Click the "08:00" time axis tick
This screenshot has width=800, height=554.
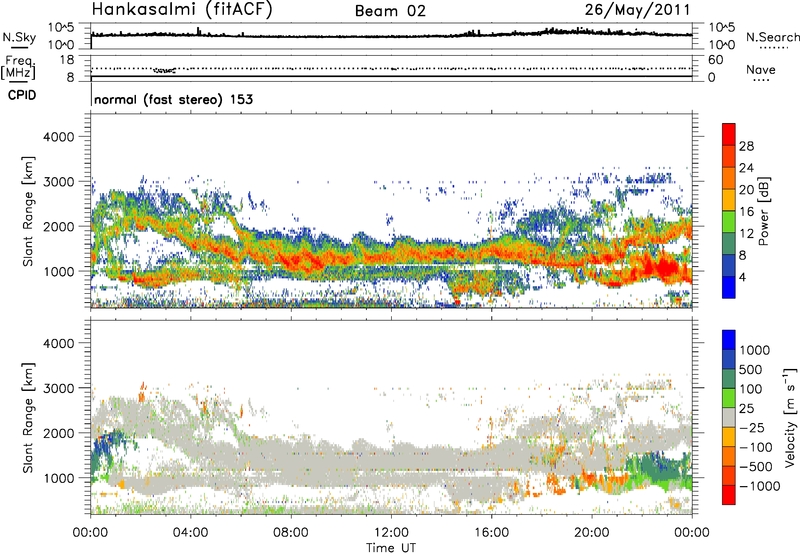coord(291,533)
